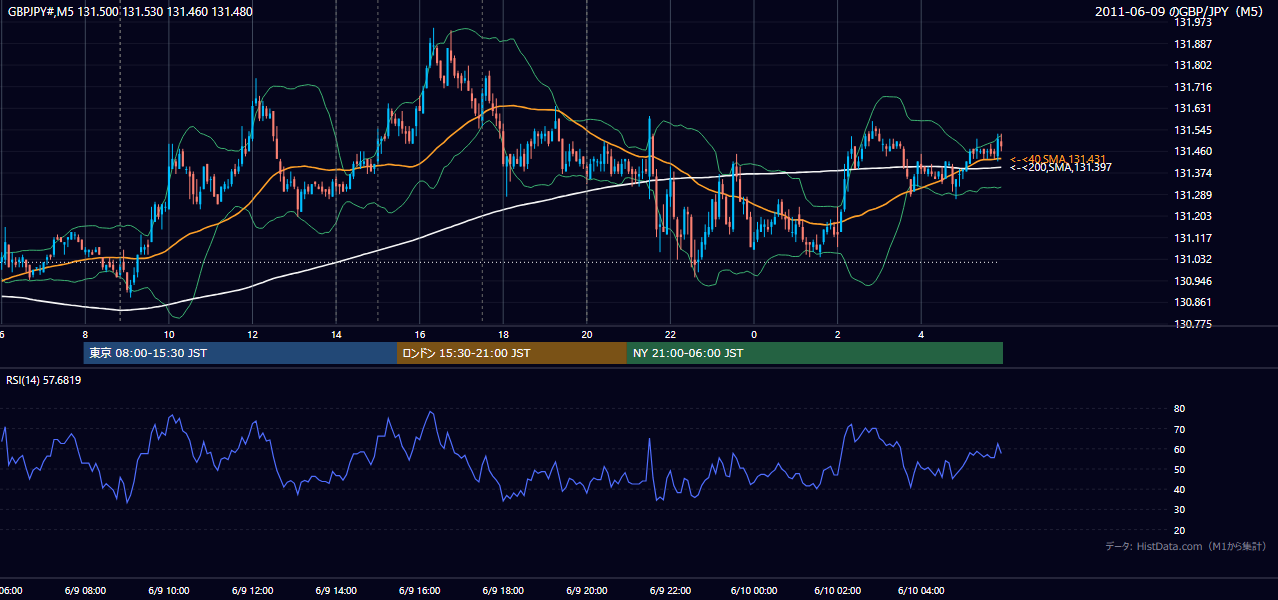Select the orange 40 SMA 131.431 label

click(1058, 160)
